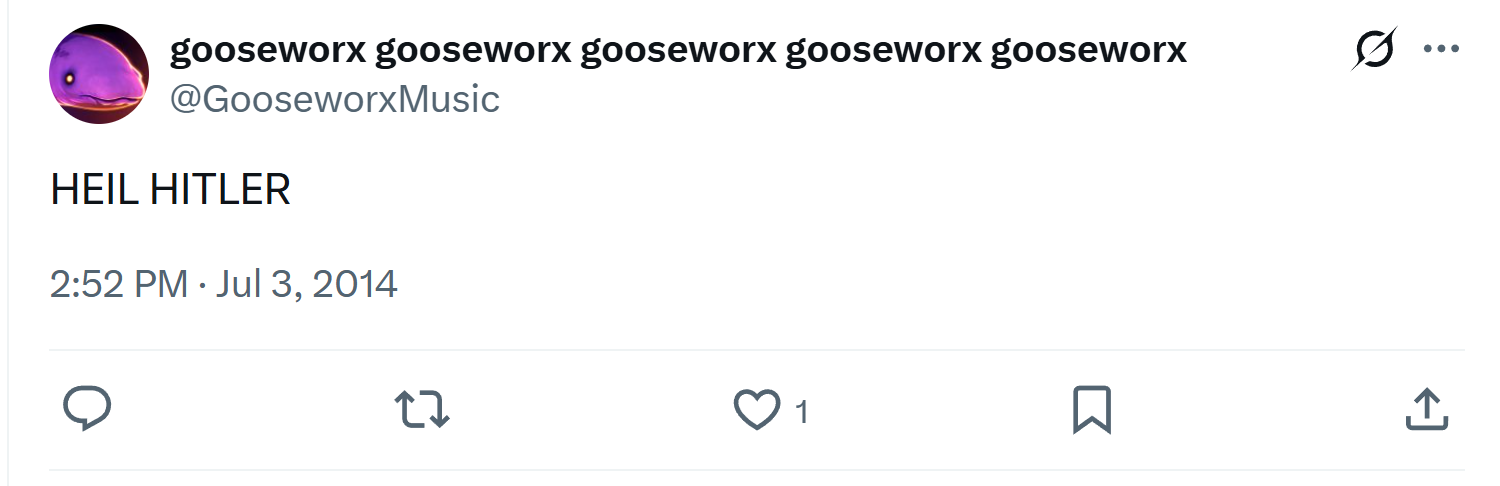The image size is (1500, 486).
Task: Click the Jul 3, 2014 date
Action: (x=307, y=284)
